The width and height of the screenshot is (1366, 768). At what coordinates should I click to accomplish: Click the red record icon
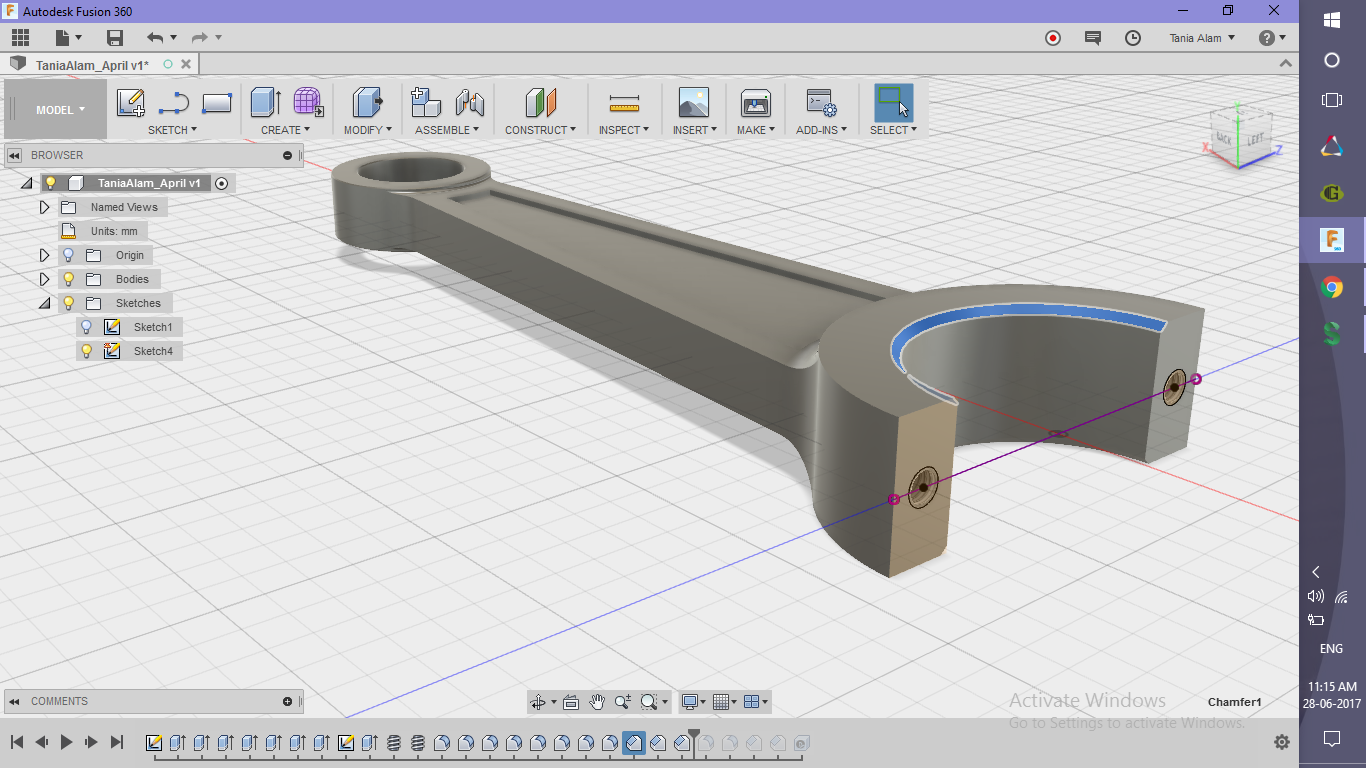point(1053,38)
